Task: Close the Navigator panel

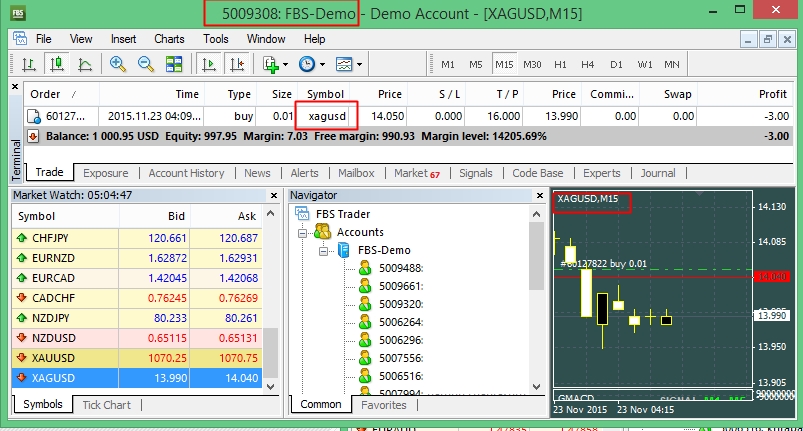Action: pos(540,196)
